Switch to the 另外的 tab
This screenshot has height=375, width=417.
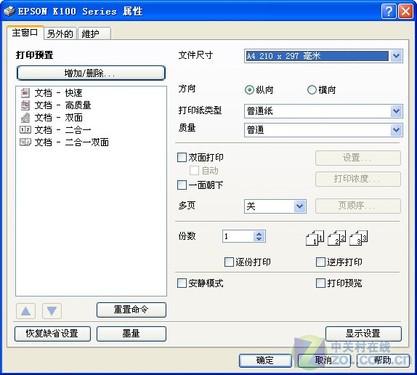(60, 34)
